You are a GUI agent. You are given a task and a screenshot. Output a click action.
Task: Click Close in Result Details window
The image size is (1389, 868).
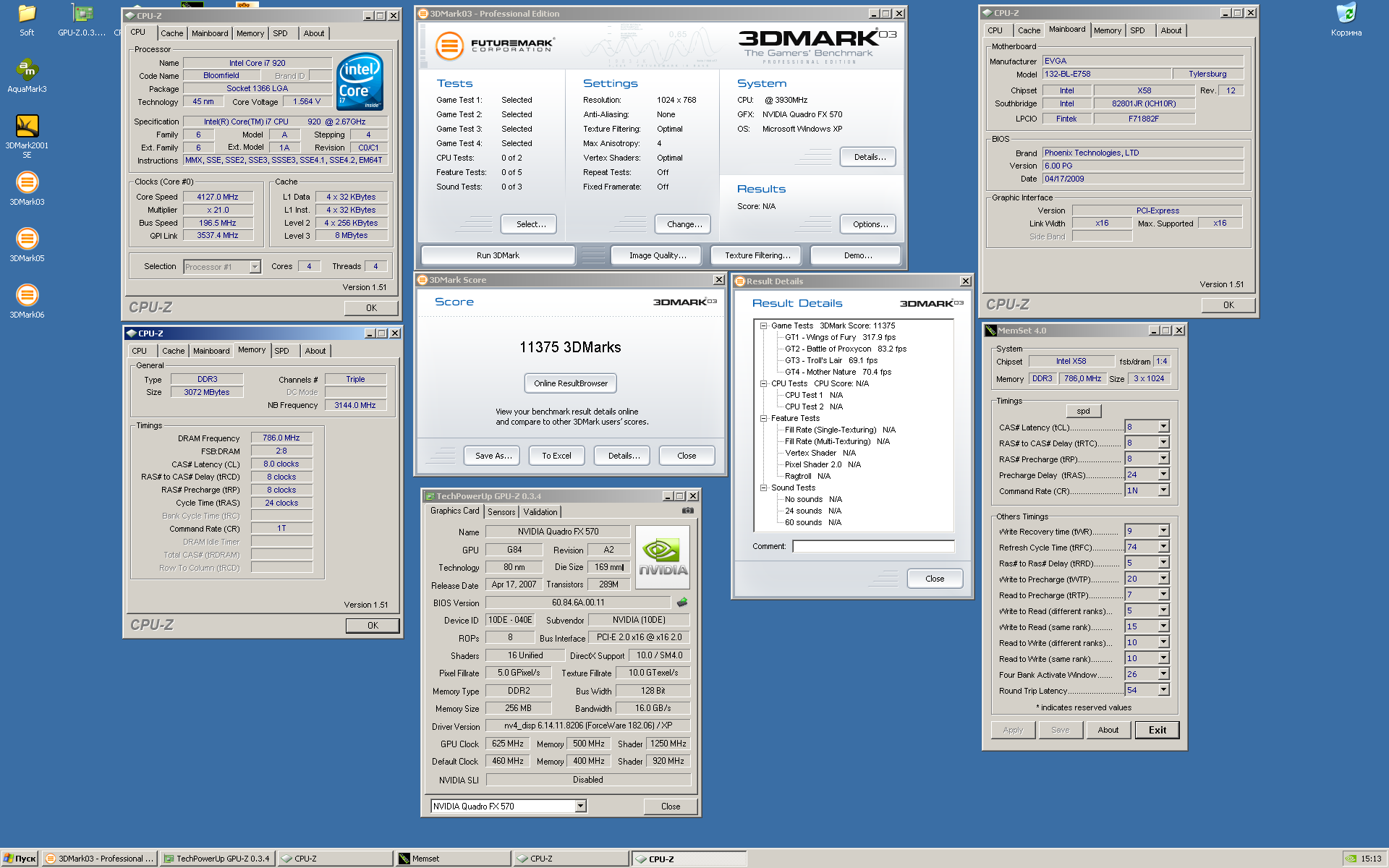tap(935, 579)
